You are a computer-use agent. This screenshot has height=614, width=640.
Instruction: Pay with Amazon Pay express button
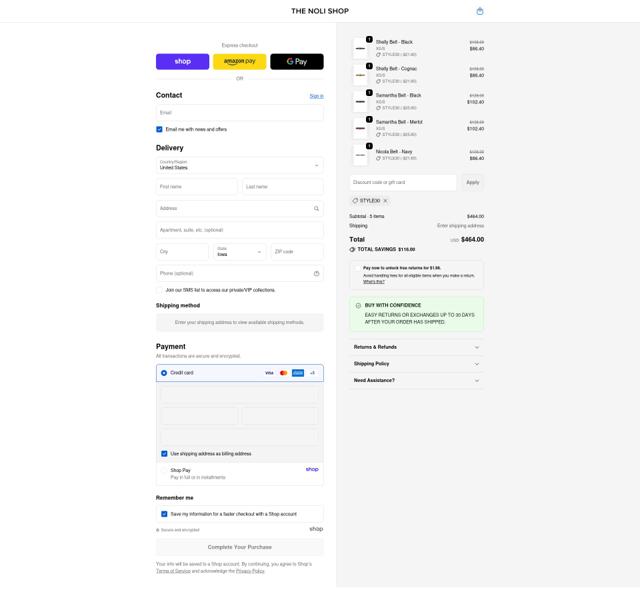point(239,61)
